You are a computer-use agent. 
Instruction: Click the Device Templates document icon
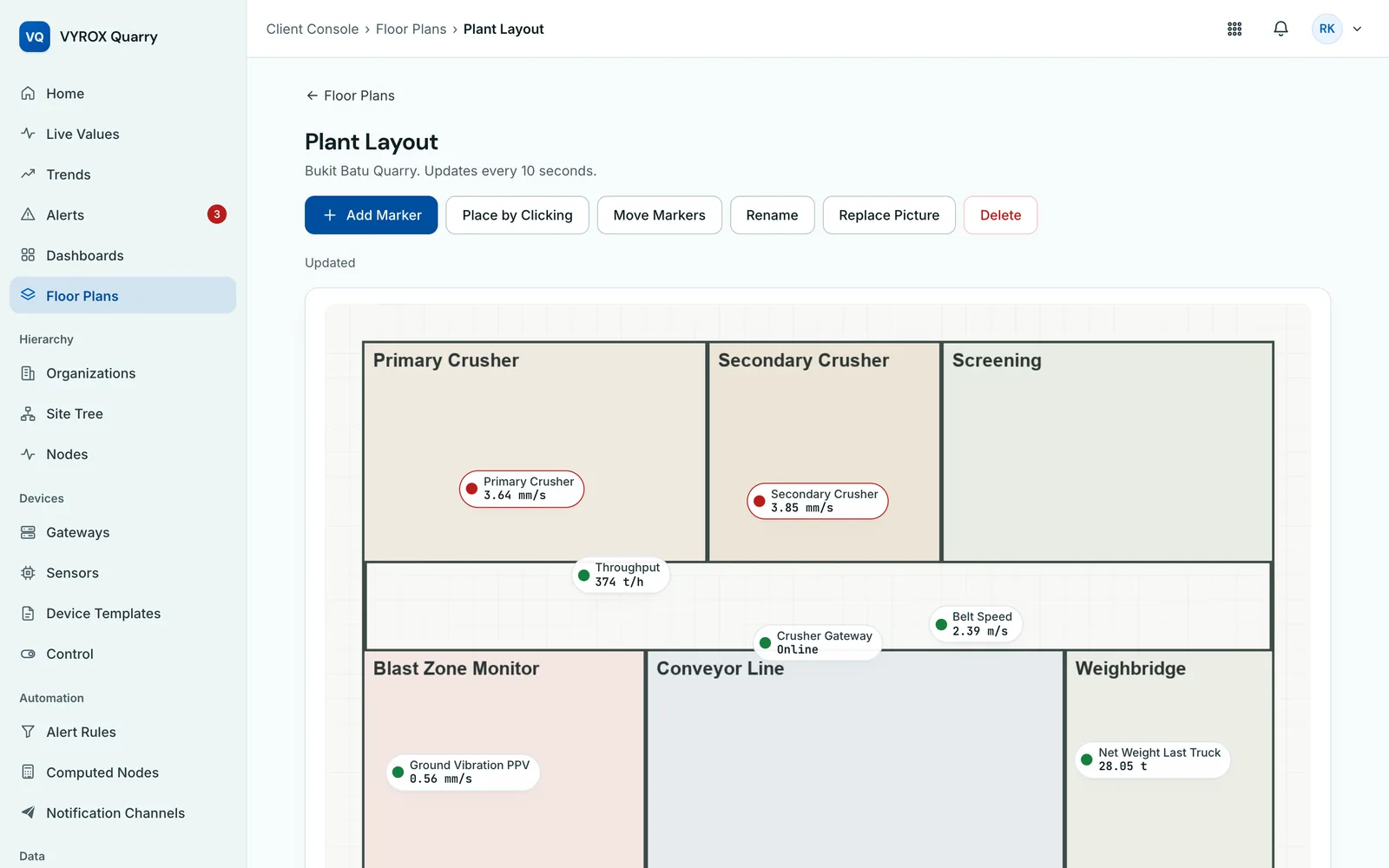point(28,614)
